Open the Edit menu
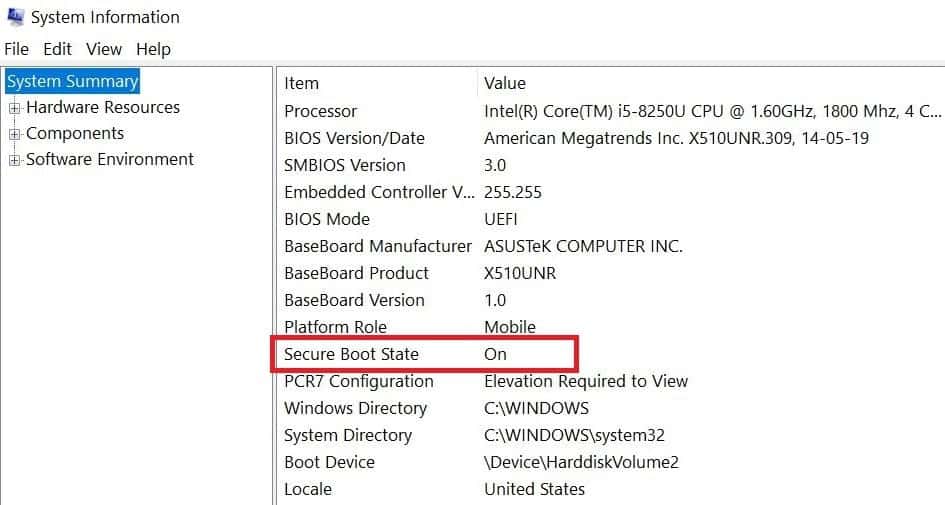945x505 pixels. click(x=58, y=49)
